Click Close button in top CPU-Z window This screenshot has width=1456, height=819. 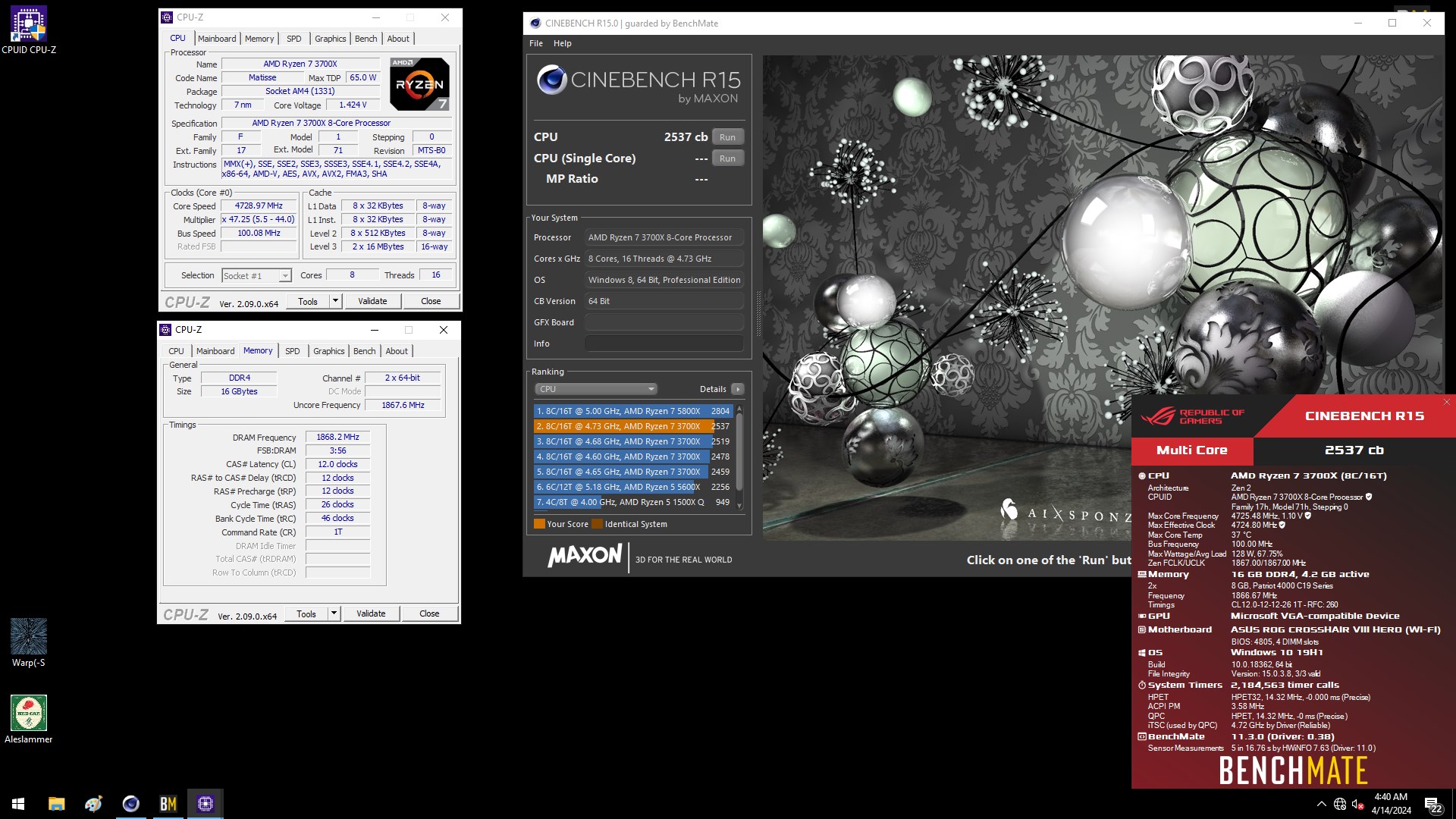pos(431,301)
